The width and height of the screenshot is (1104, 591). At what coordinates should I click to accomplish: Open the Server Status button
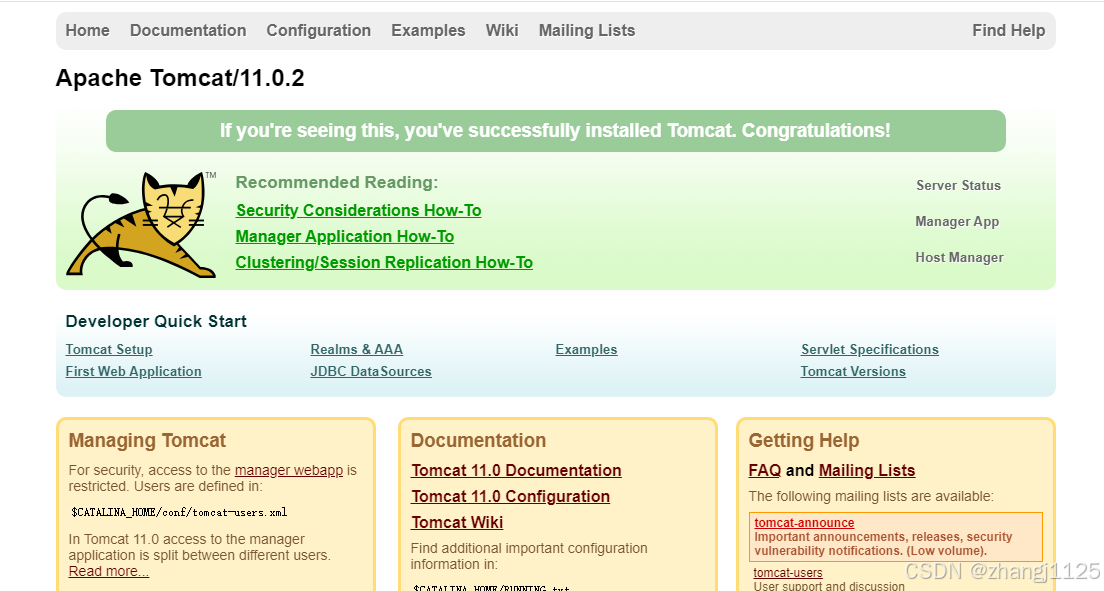point(958,185)
